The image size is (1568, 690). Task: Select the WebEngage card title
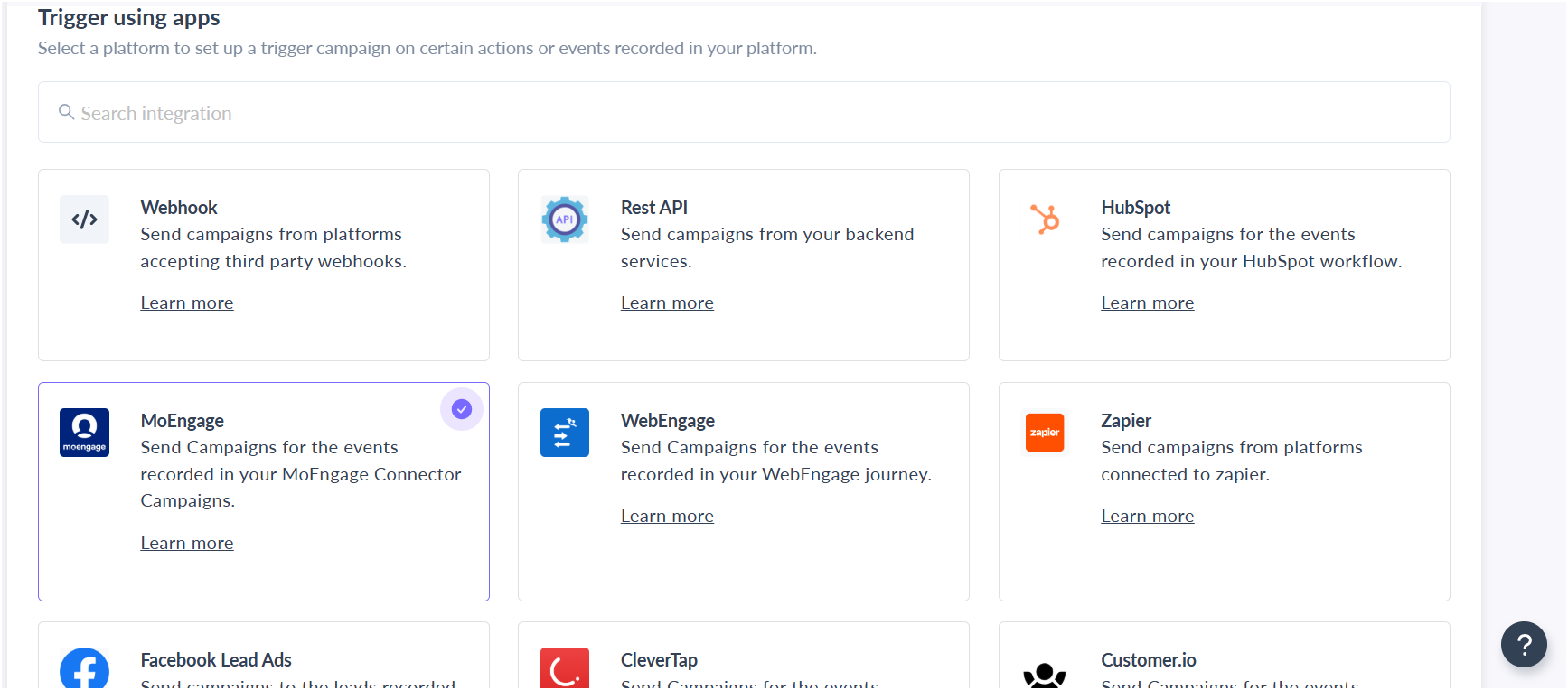point(668,421)
